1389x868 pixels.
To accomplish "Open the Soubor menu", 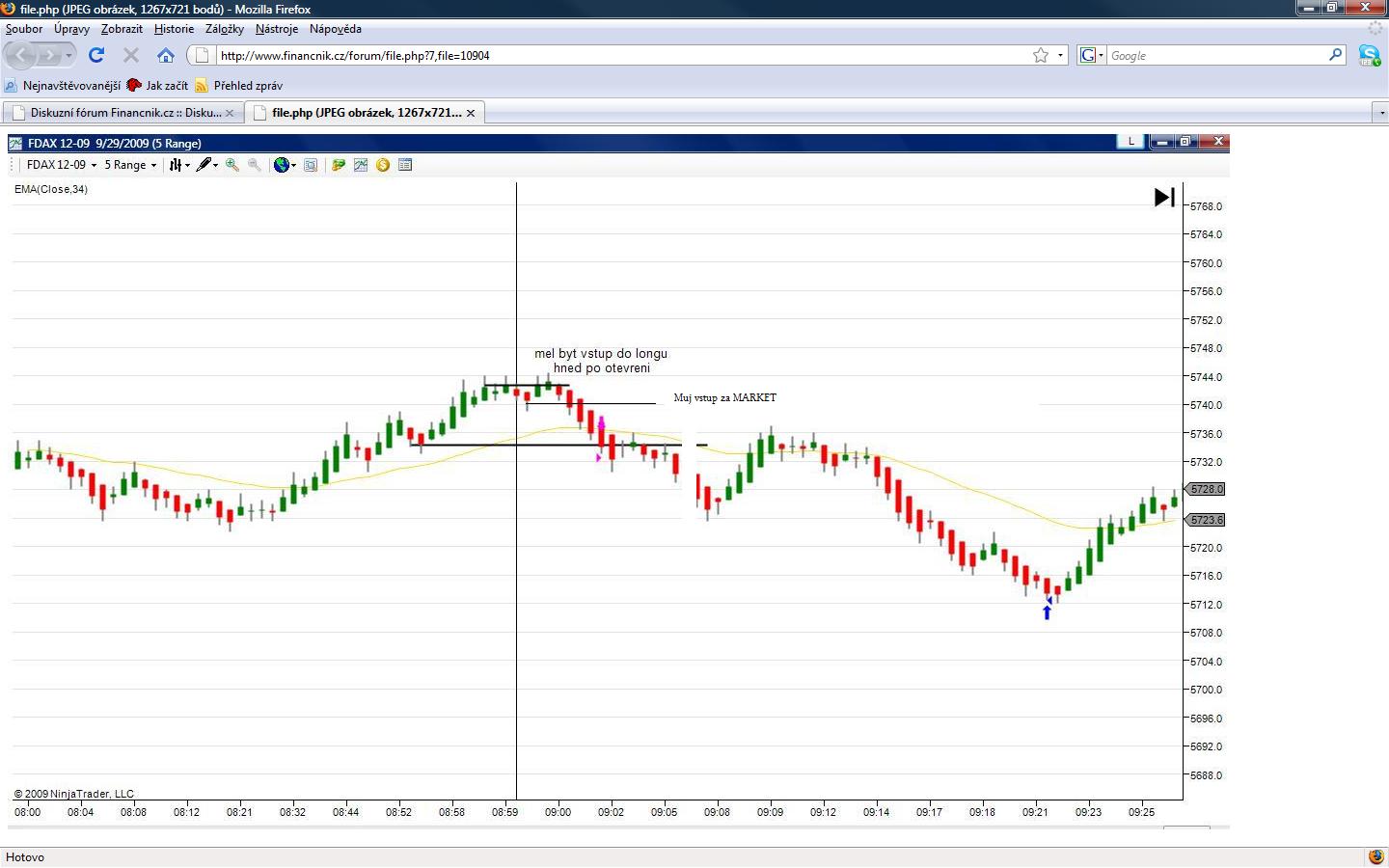I will tap(24, 29).
